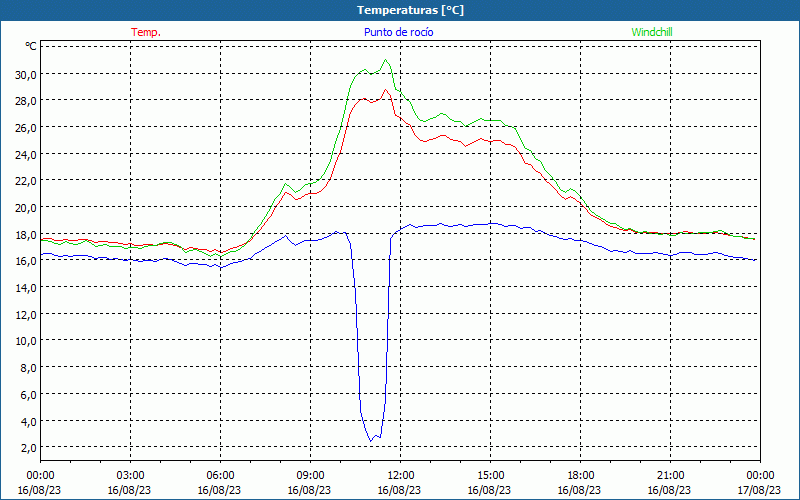Click the highest peak of green Windchill curve
Viewport: 800px width, 500px height.
coord(386,60)
